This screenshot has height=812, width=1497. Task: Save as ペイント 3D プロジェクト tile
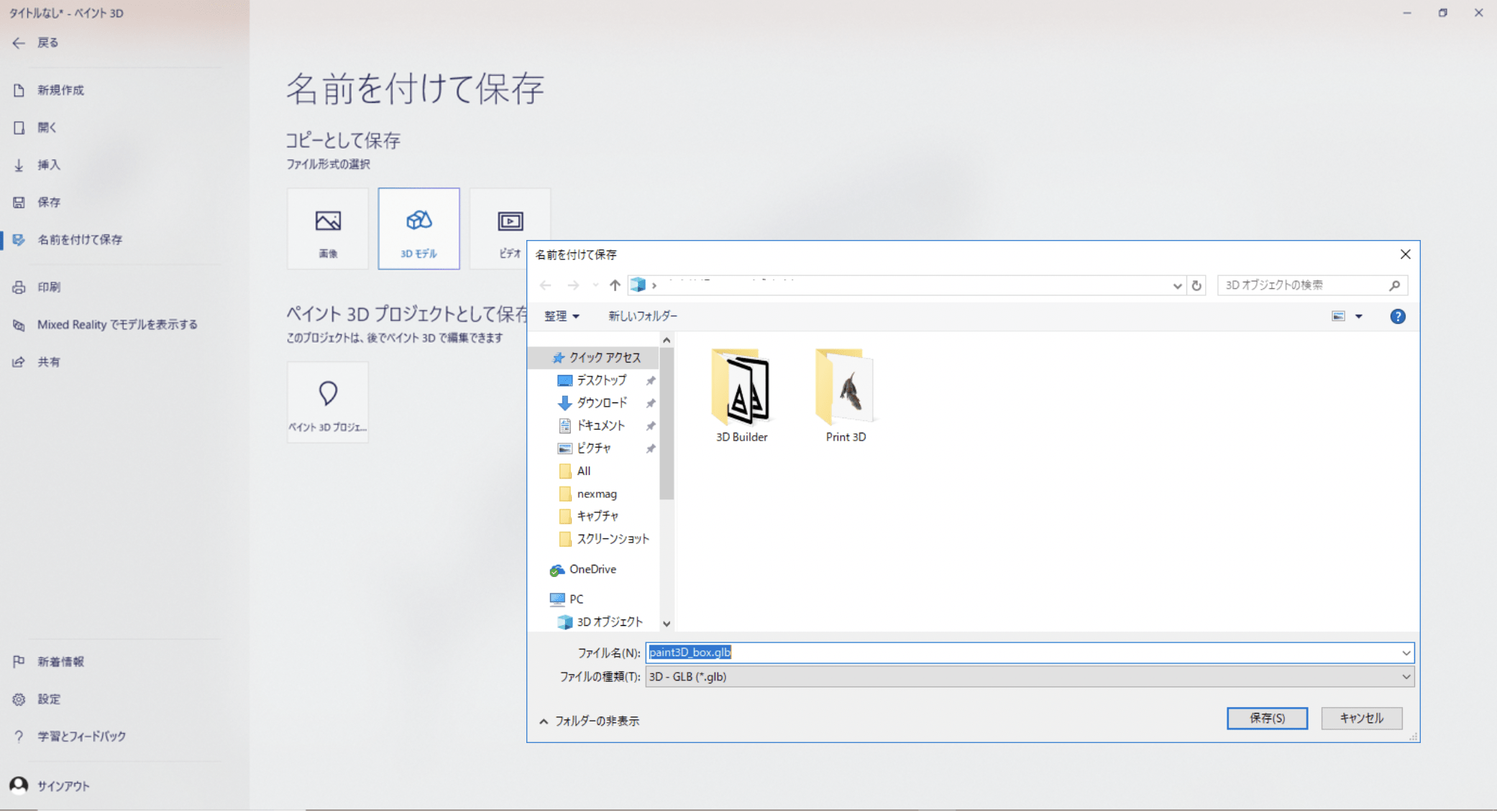pyautogui.click(x=328, y=402)
